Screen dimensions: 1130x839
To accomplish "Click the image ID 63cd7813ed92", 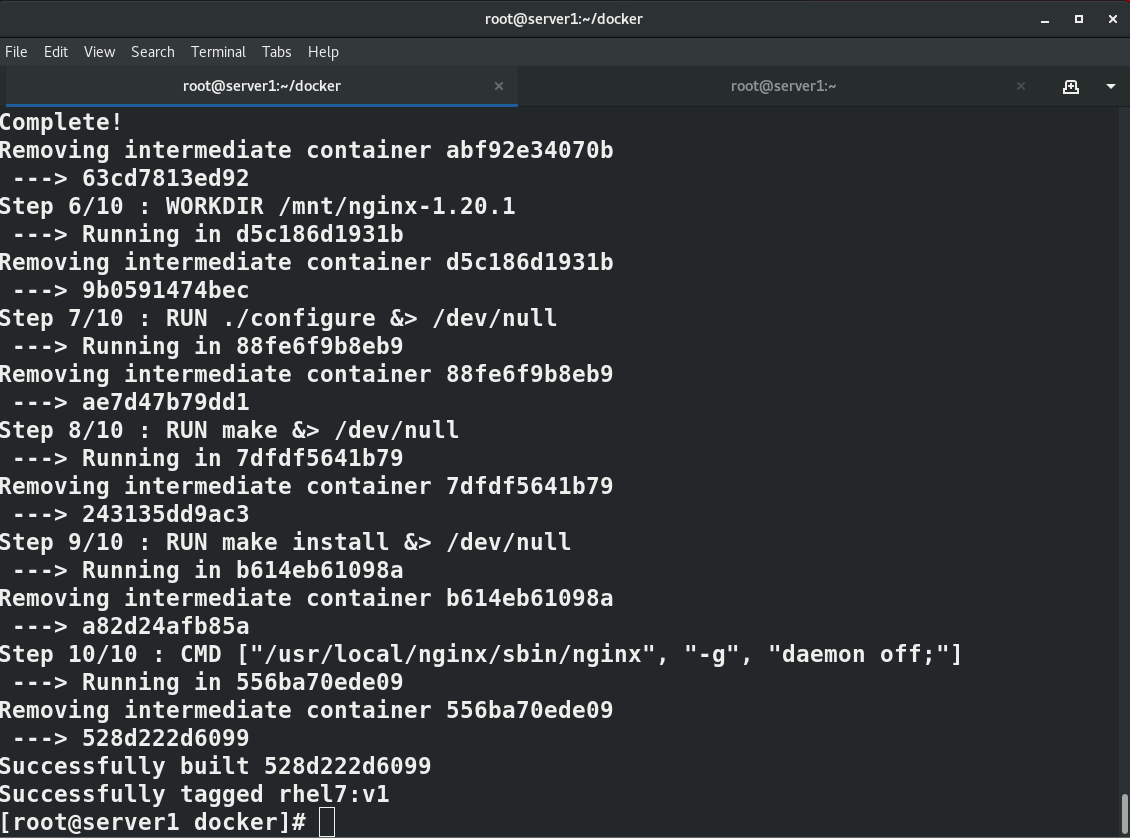I will tap(166, 178).
